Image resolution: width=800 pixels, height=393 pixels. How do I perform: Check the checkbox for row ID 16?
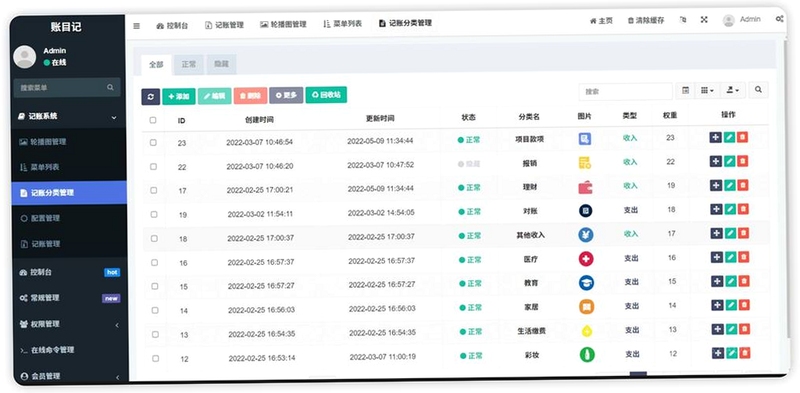coord(155,262)
